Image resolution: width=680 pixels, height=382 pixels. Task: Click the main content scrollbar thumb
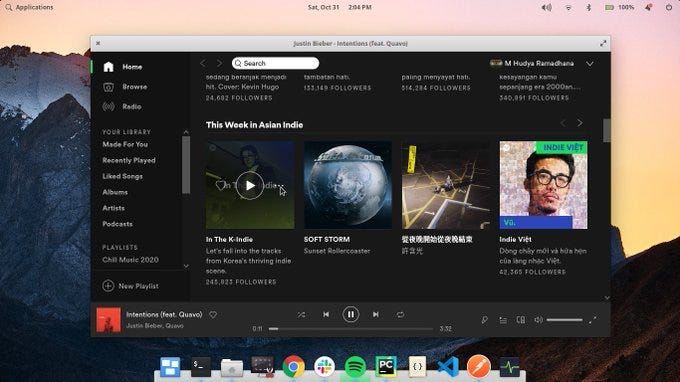click(606, 130)
